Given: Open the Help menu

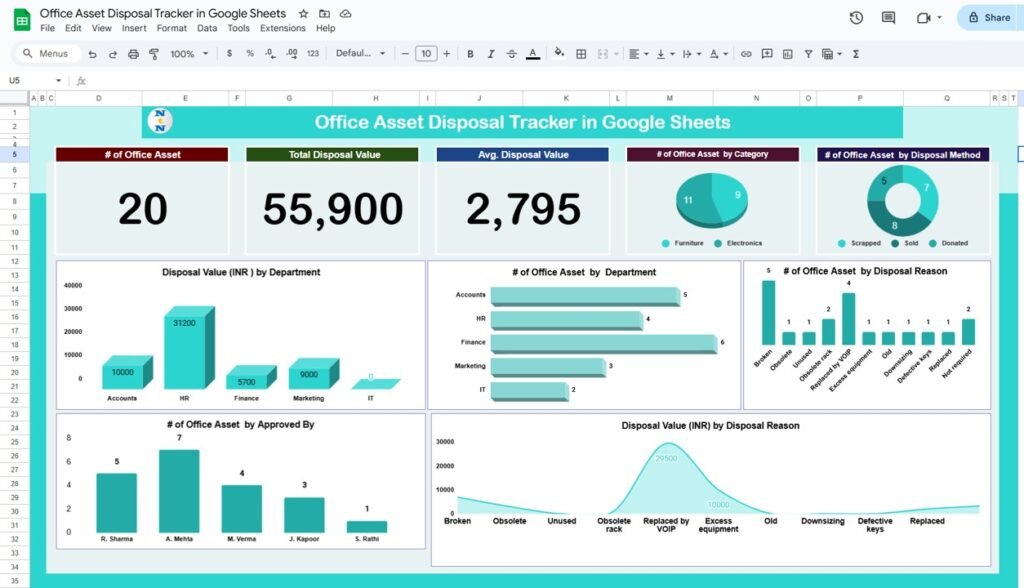Looking at the screenshot, I should click(325, 28).
